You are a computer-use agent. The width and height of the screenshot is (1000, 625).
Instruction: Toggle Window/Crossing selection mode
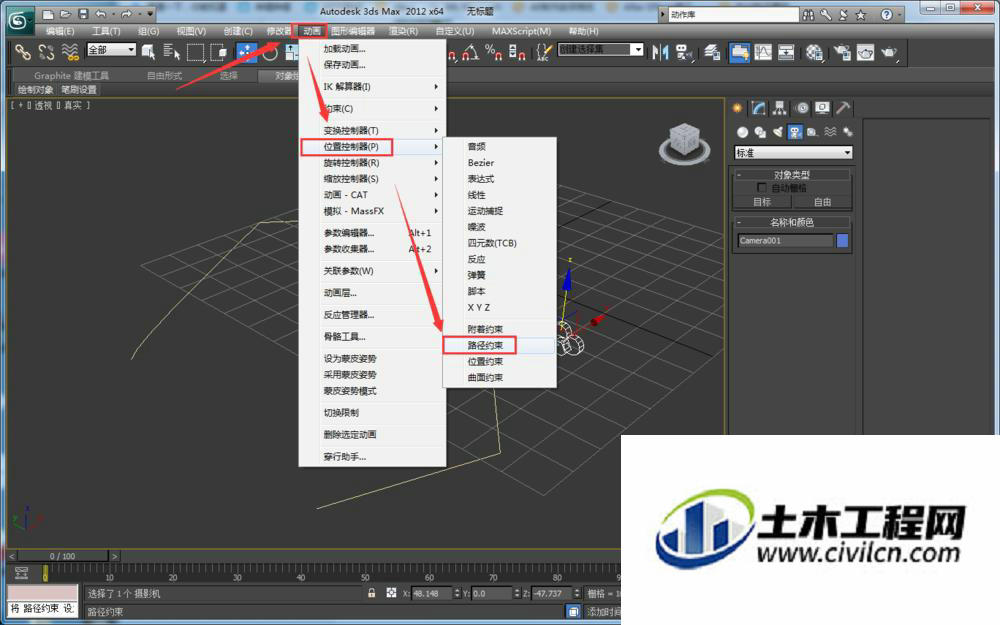219,52
